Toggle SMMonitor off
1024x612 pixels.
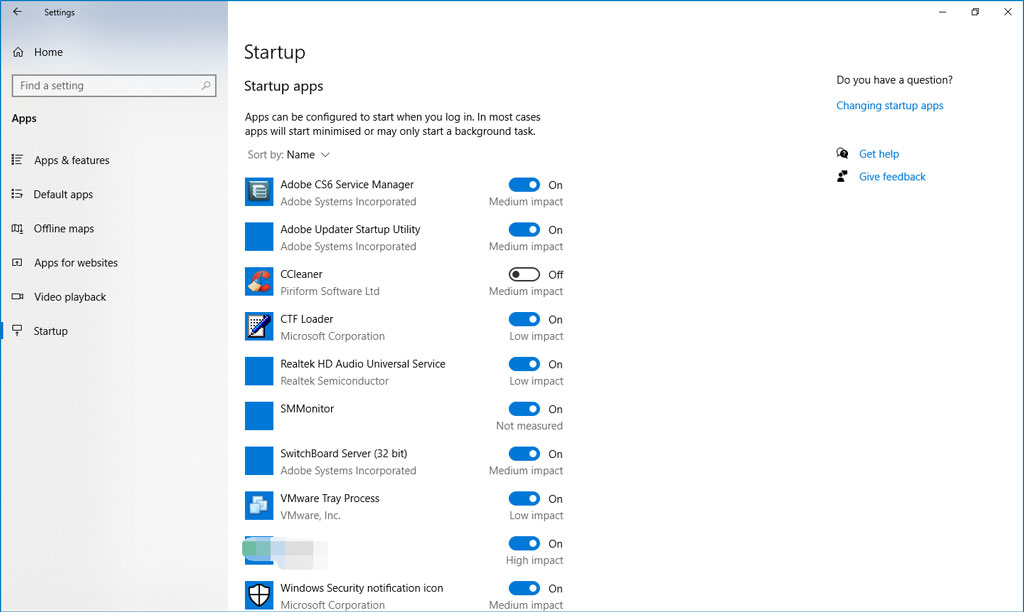(x=524, y=408)
